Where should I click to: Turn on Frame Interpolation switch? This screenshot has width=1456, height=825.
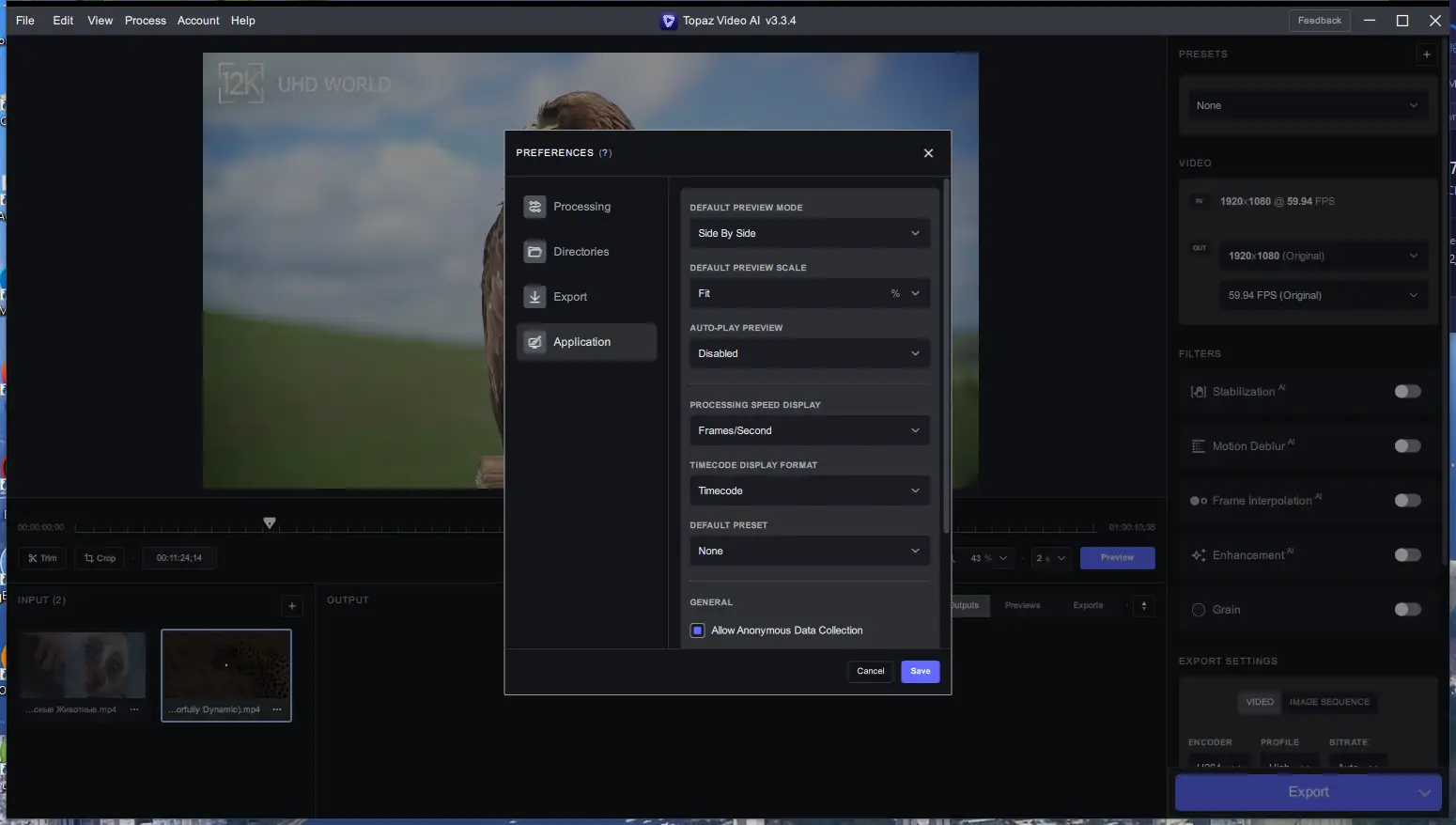1407,501
